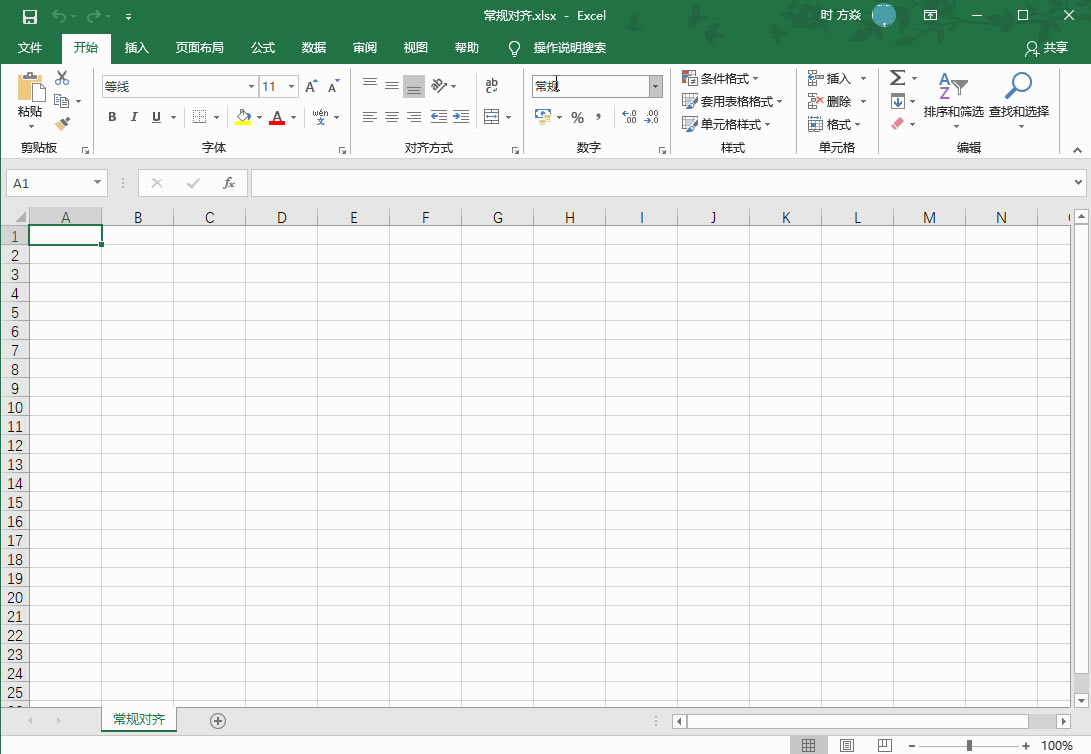Viewport: 1091px width, 754px height.
Task: Open the number format (常规) dropdown
Action: point(655,86)
